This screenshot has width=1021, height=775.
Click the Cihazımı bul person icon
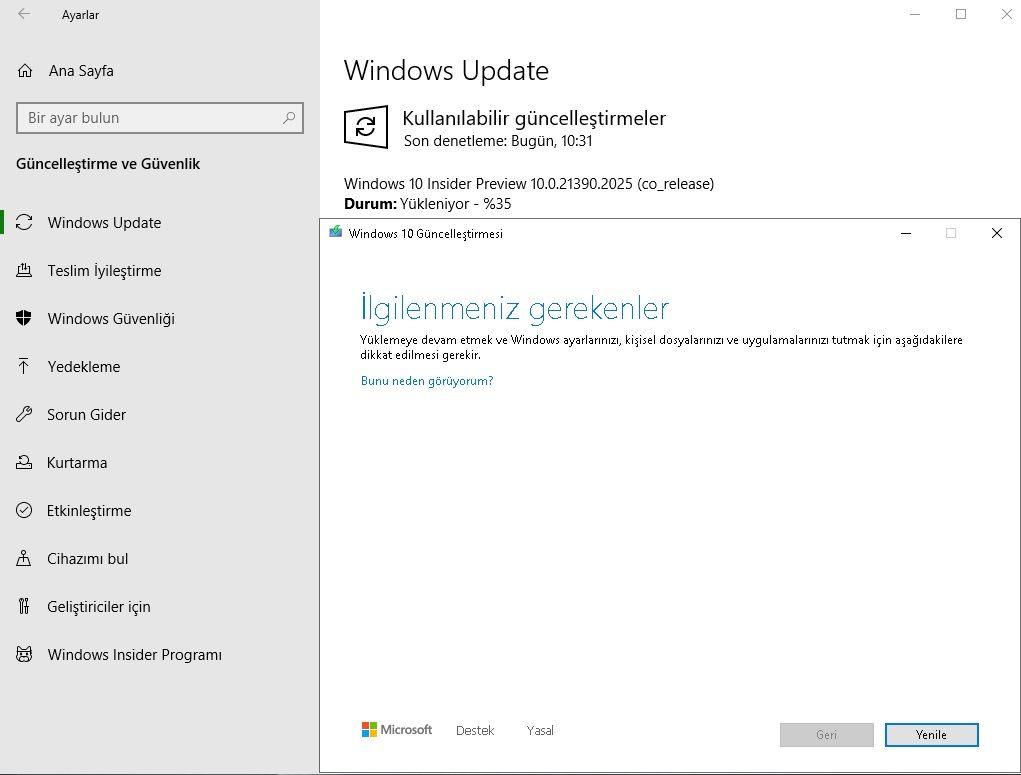click(24, 558)
